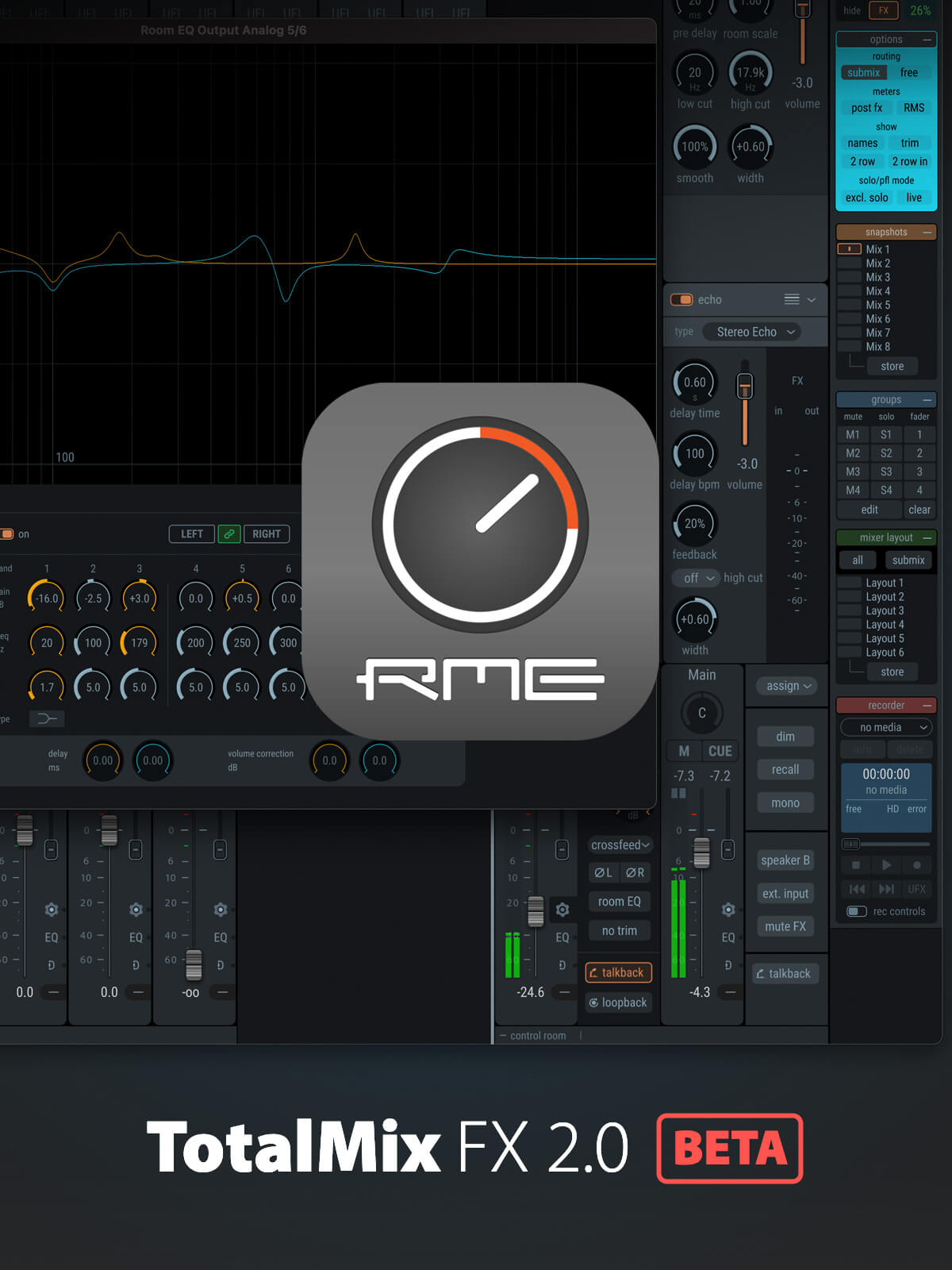Load the Layout 2 preset
This screenshot has height=1270, width=952.
pos(885,597)
